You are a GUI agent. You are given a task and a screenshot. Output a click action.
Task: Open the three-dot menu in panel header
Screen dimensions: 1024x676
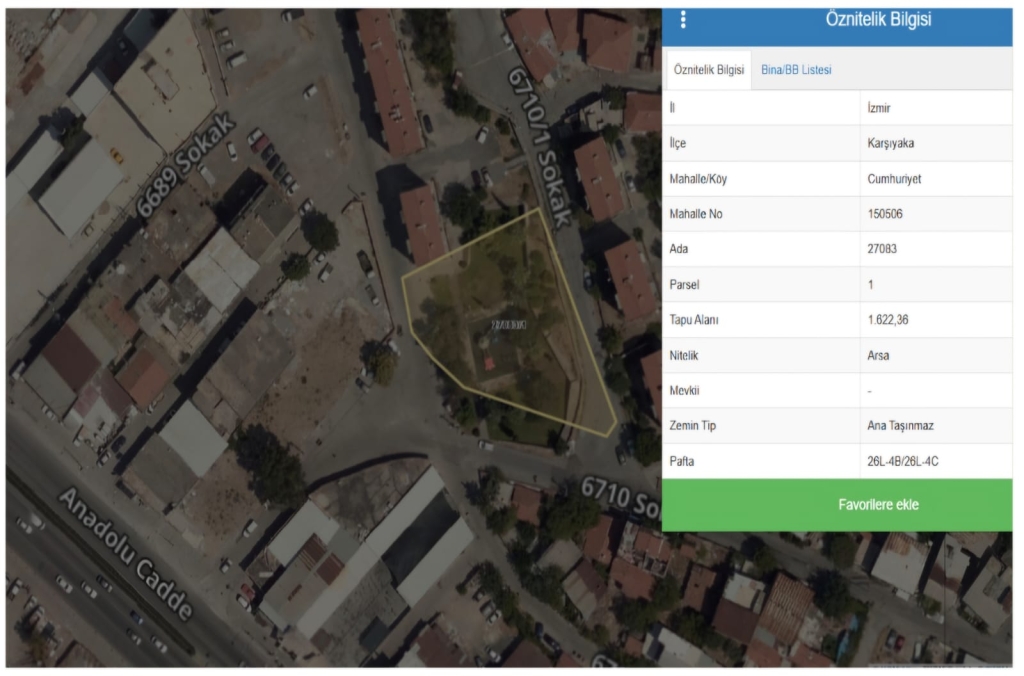pos(683,20)
